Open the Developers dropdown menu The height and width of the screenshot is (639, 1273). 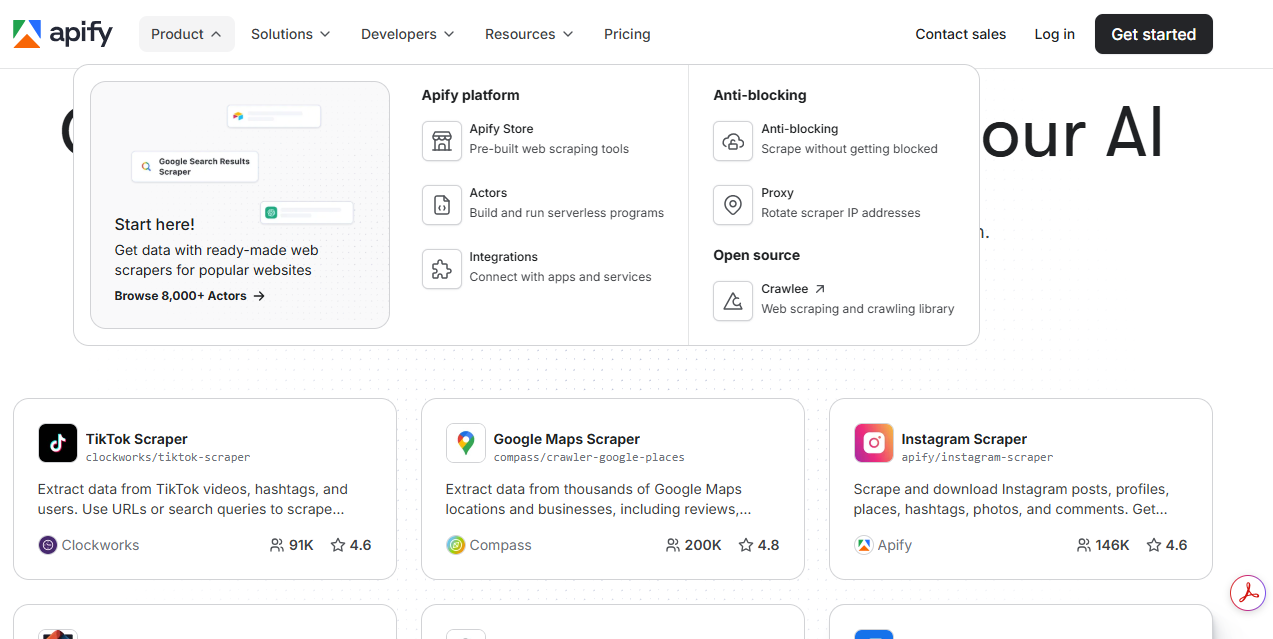point(407,34)
